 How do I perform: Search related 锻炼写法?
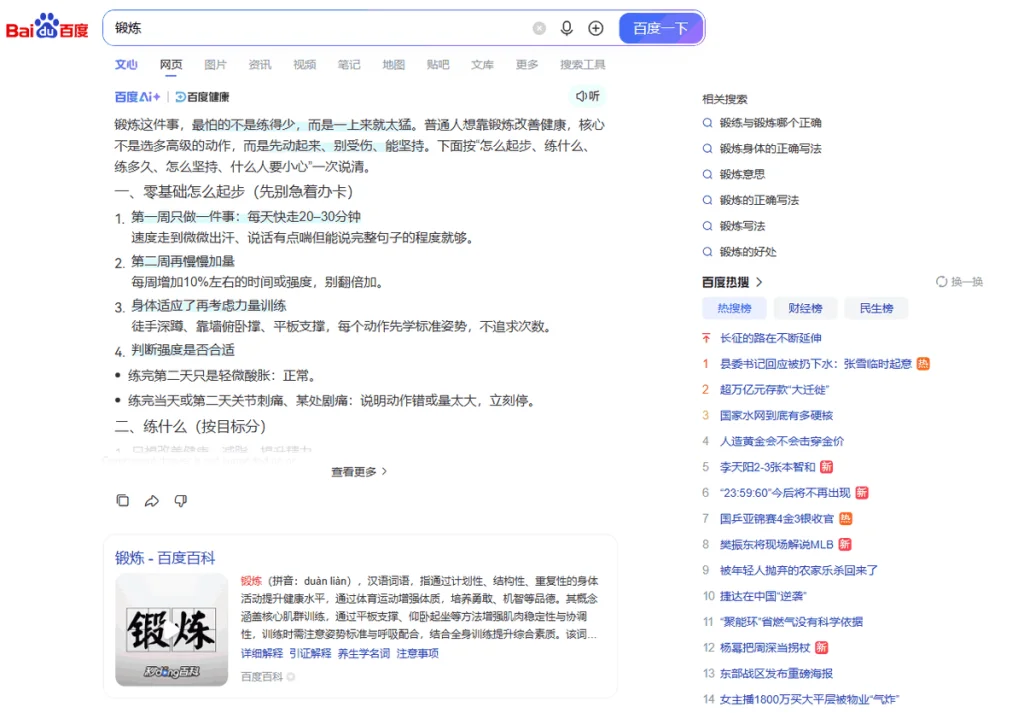[743, 226]
